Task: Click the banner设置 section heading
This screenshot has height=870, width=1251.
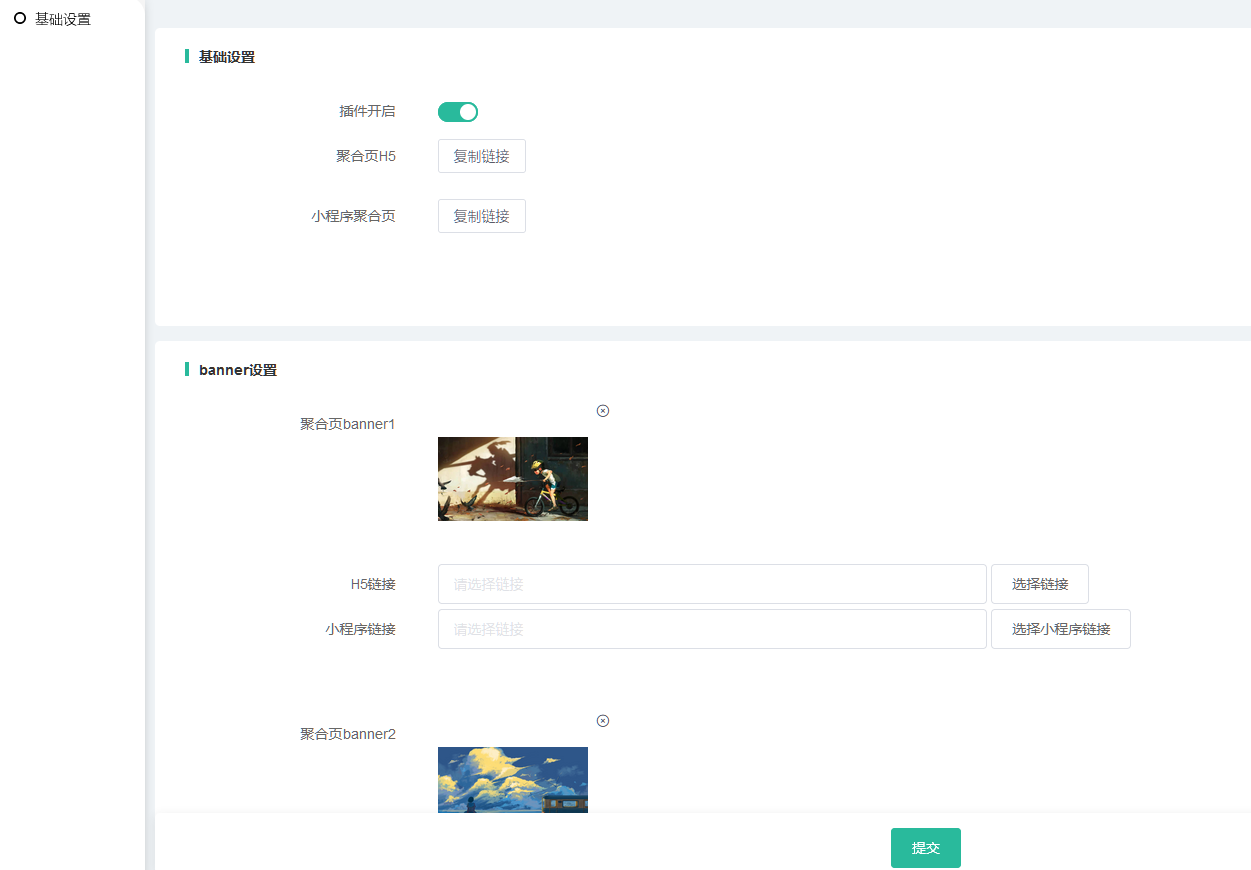Action: [238, 370]
